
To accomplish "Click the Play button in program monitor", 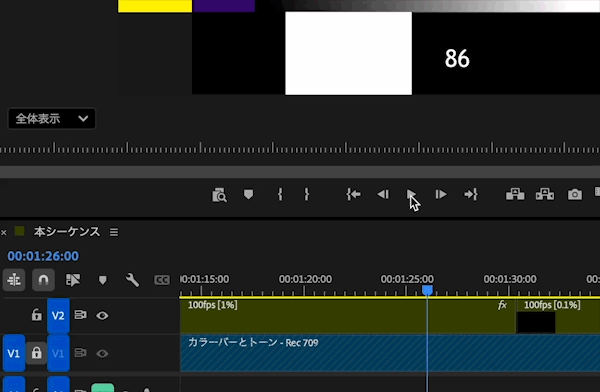I will (x=411, y=194).
